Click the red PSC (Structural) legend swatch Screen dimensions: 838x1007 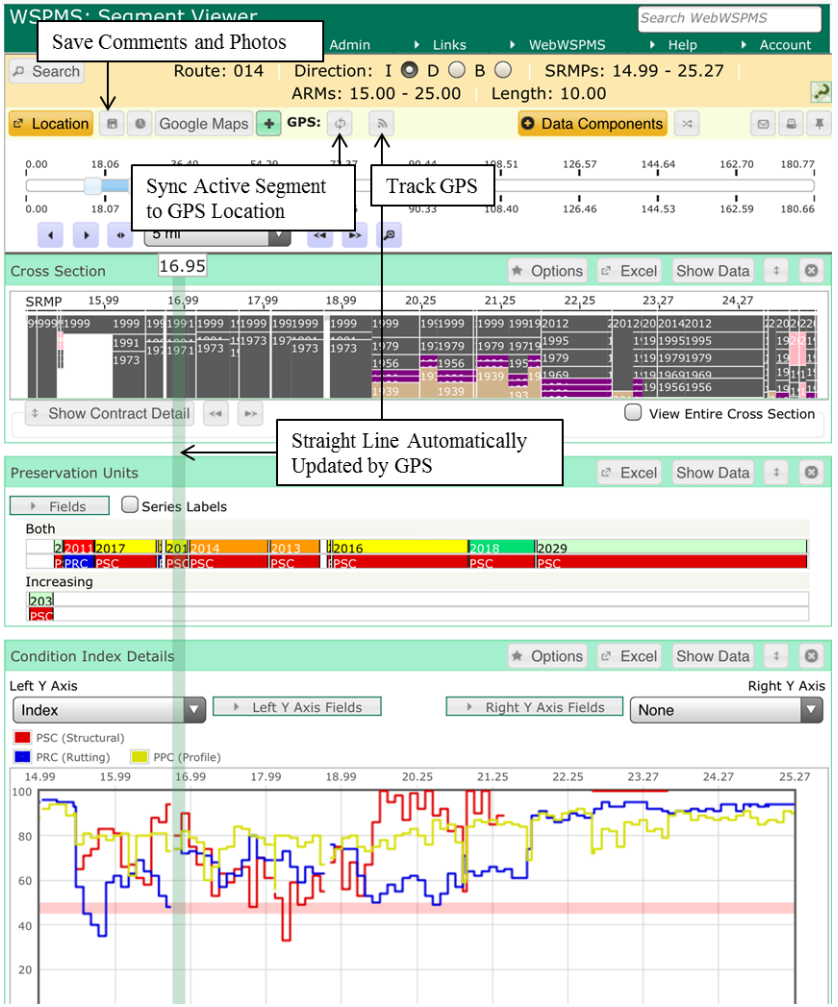coord(22,737)
